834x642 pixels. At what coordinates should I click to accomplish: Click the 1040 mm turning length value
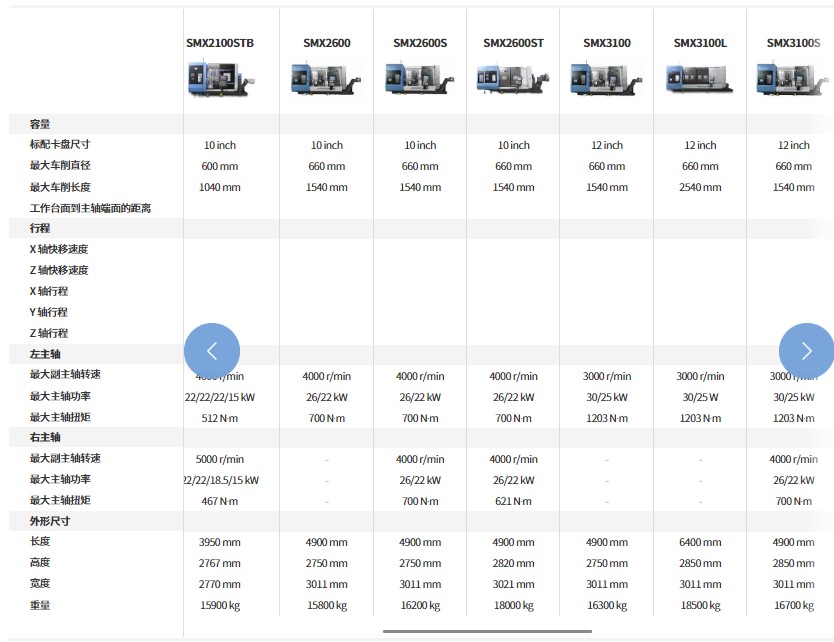pos(220,187)
